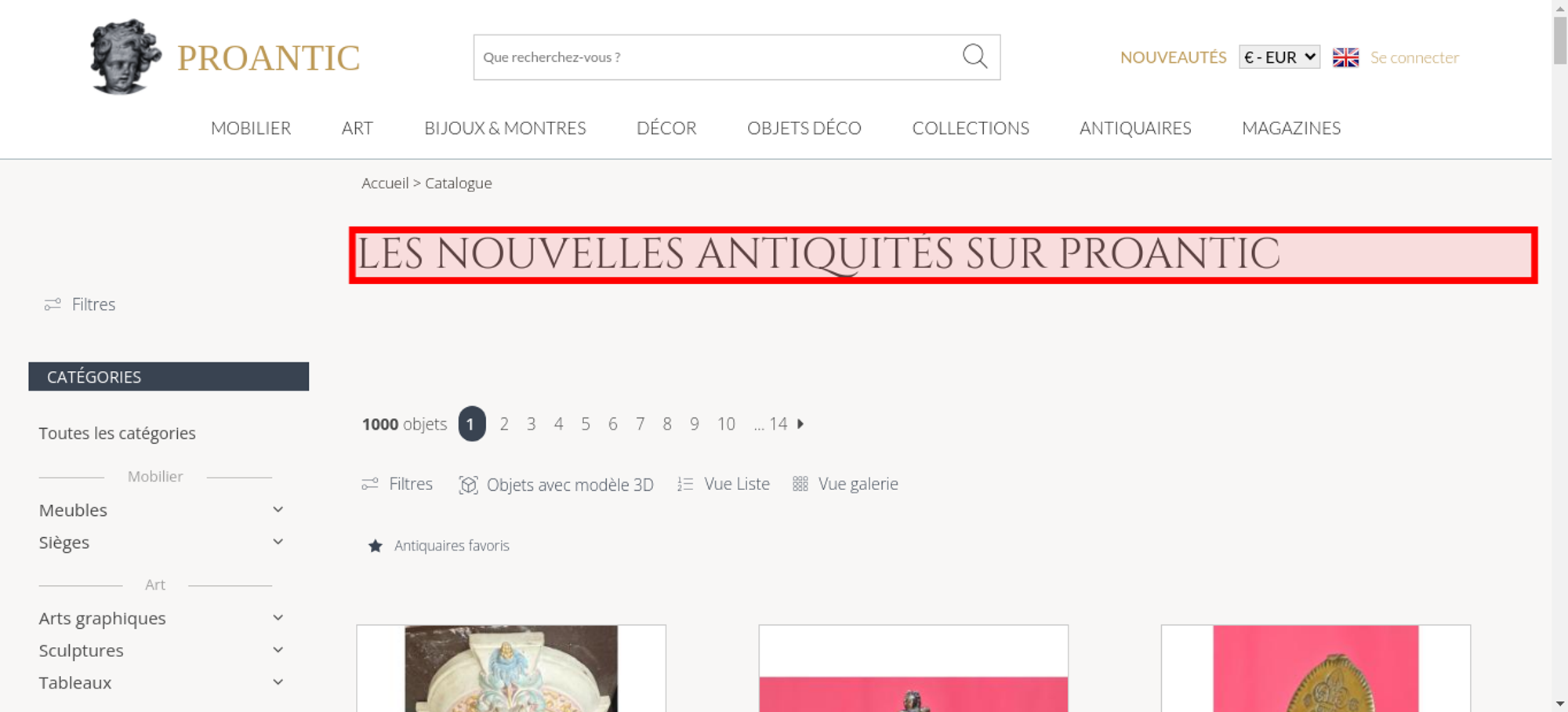Go to next page with the arrow
1568x712 pixels.
coord(800,423)
